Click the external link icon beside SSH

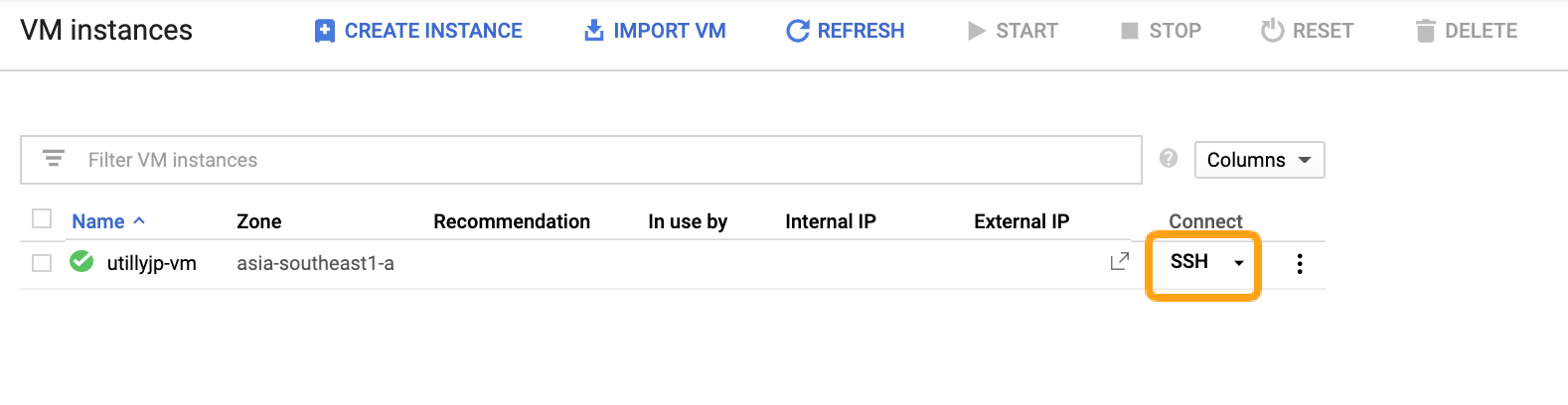click(x=1119, y=261)
